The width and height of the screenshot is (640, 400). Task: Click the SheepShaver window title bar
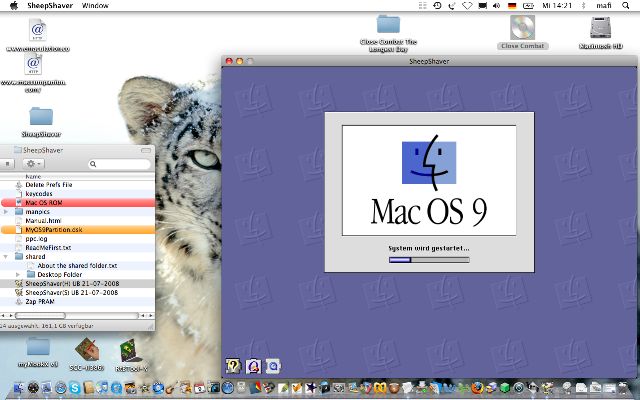429,61
